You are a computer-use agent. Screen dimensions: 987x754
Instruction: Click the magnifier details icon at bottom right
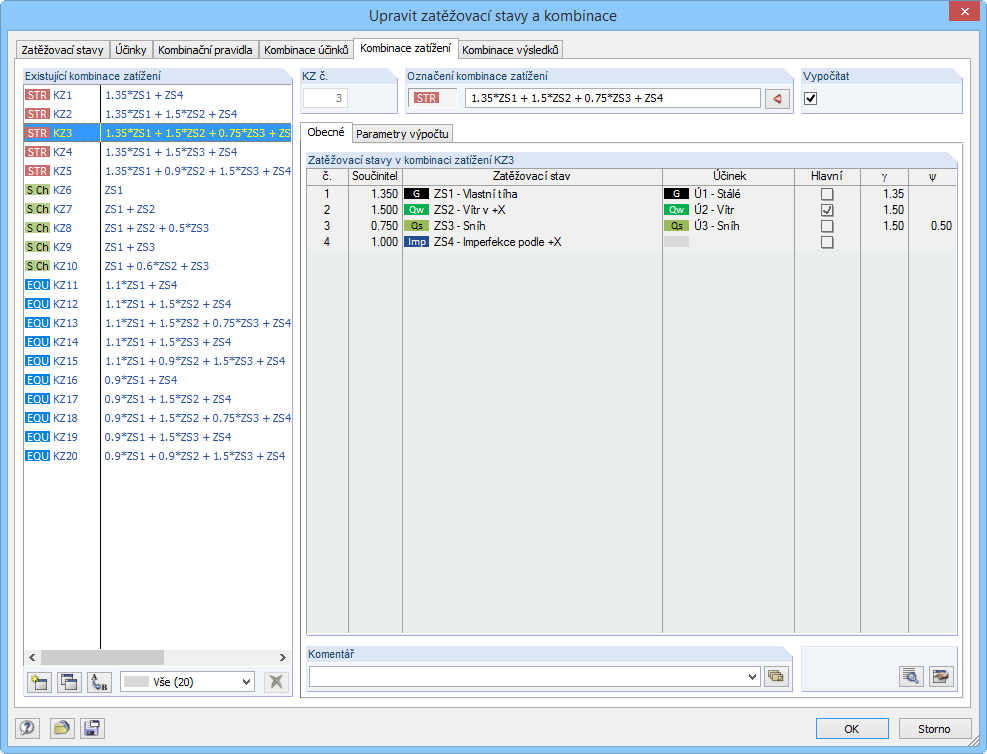911,676
